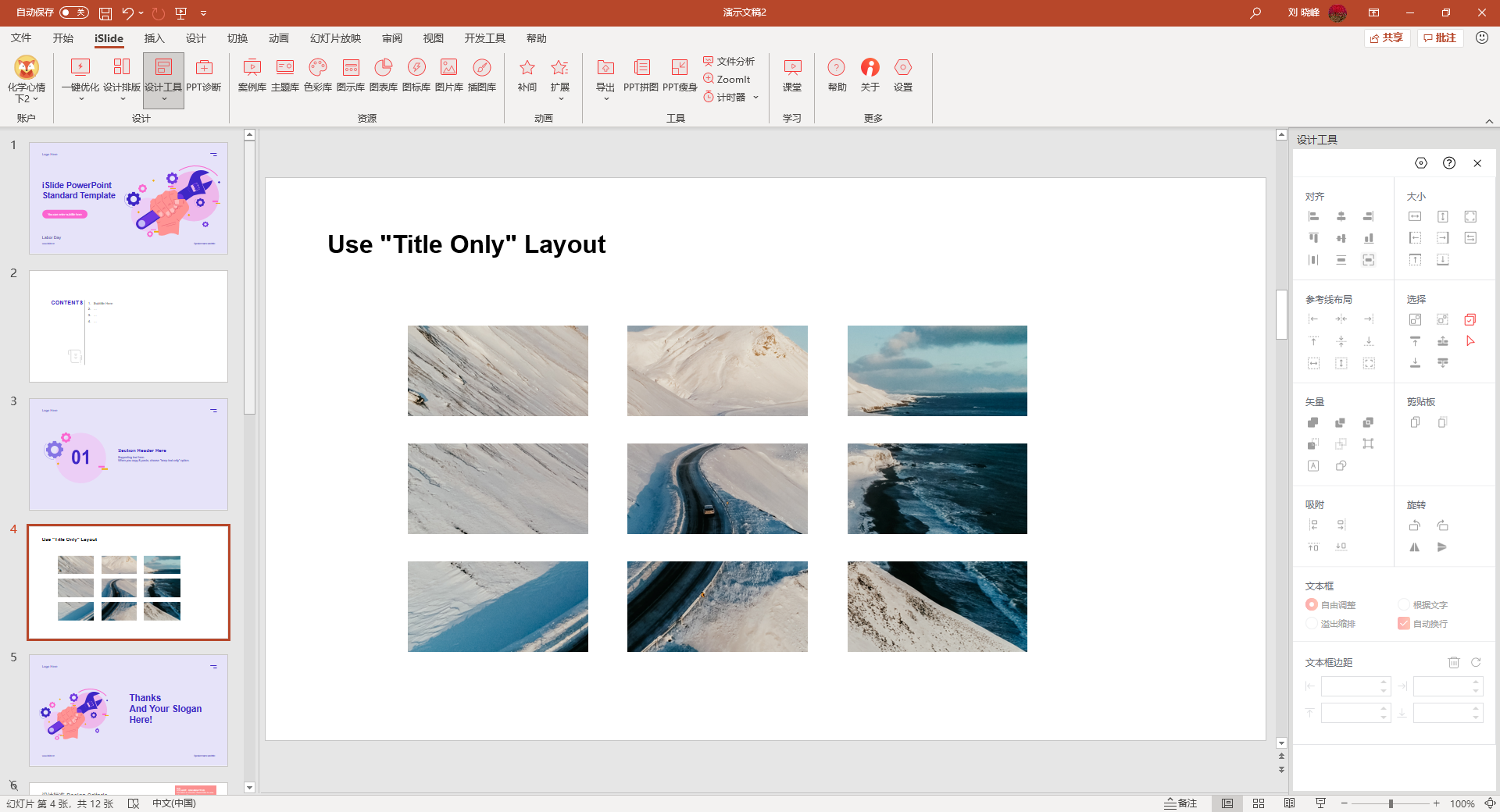This screenshot has height=812, width=1500.
Task: Switch to the 切换 ribbon tab
Action: pos(237,38)
